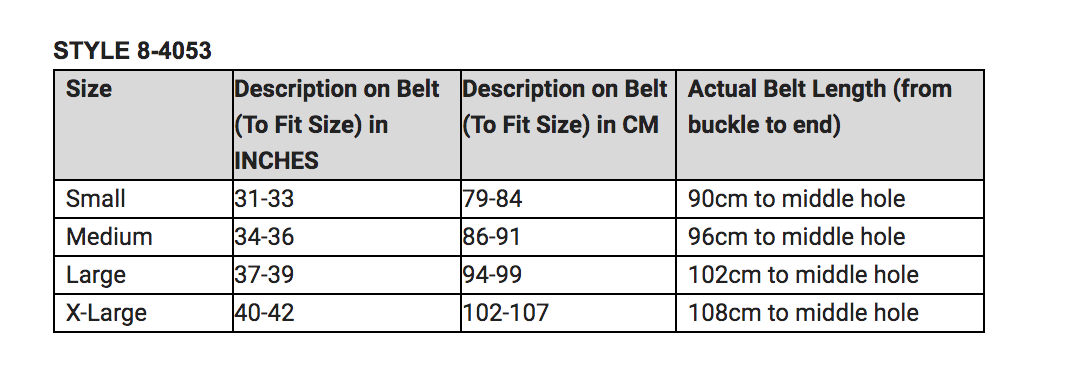
Task: Click the 31-33 inches cell
Action: pos(347,199)
